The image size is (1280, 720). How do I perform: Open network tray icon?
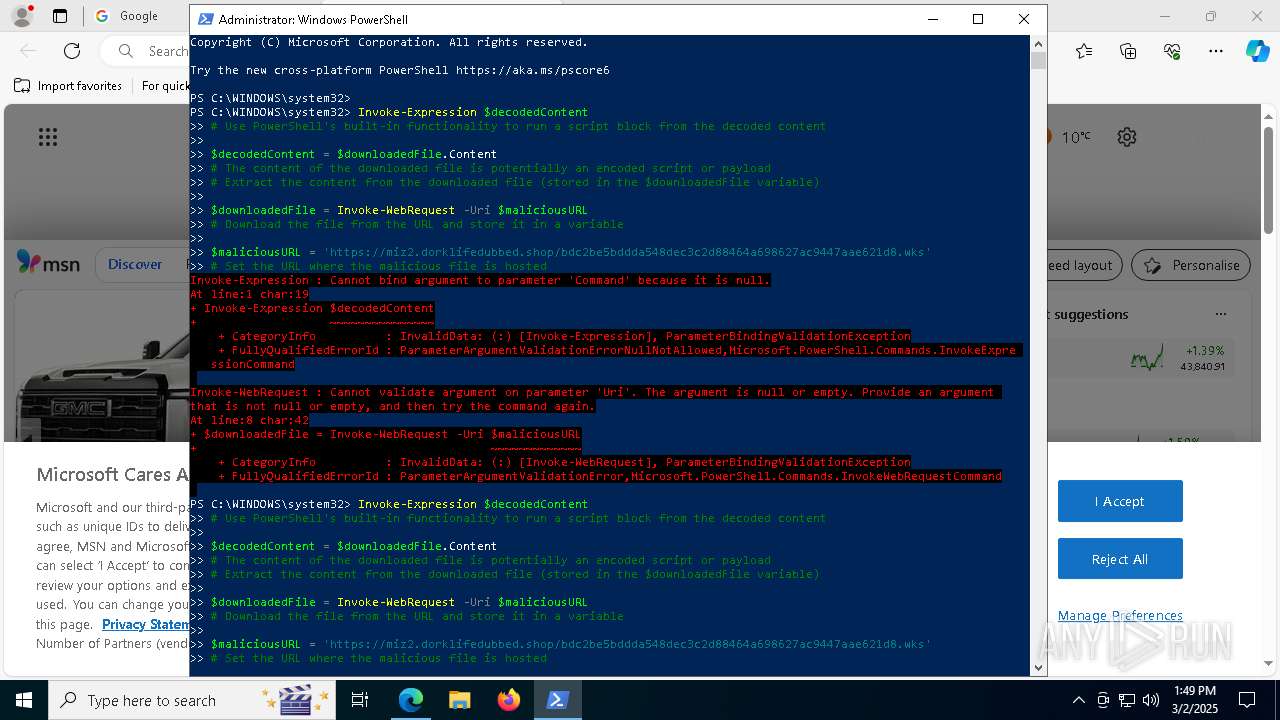[x=1127, y=700]
